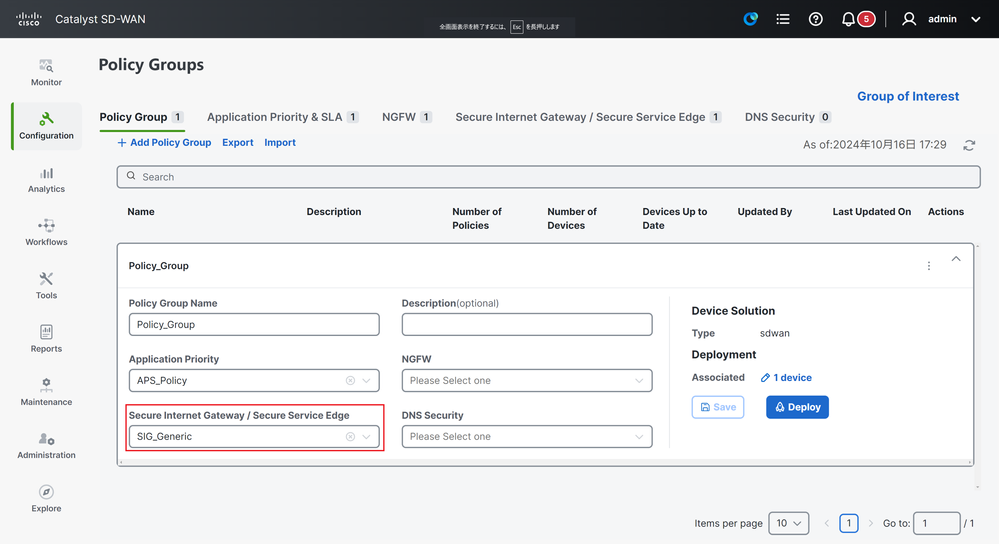The height and width of the screenshot is (544, 999).
Task: Click the Deploy button
Action: [x=797, y=407]
